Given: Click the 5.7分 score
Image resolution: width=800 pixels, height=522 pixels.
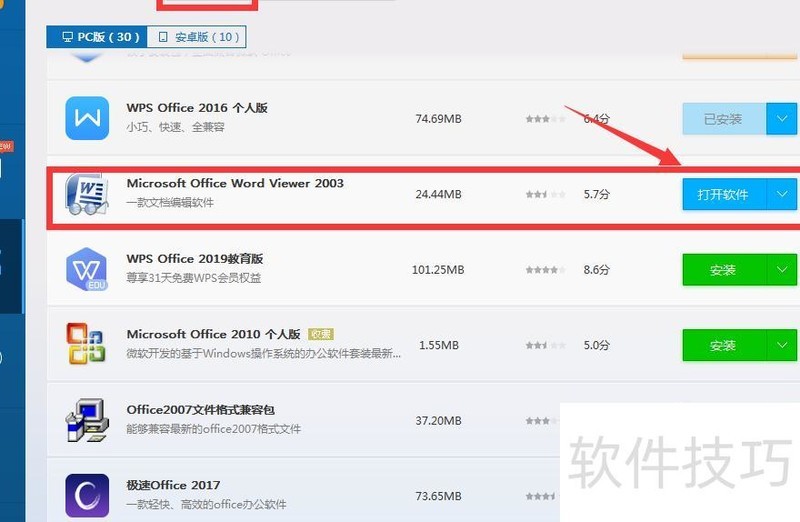Looking at the screenshot, I should coord(597,194).
